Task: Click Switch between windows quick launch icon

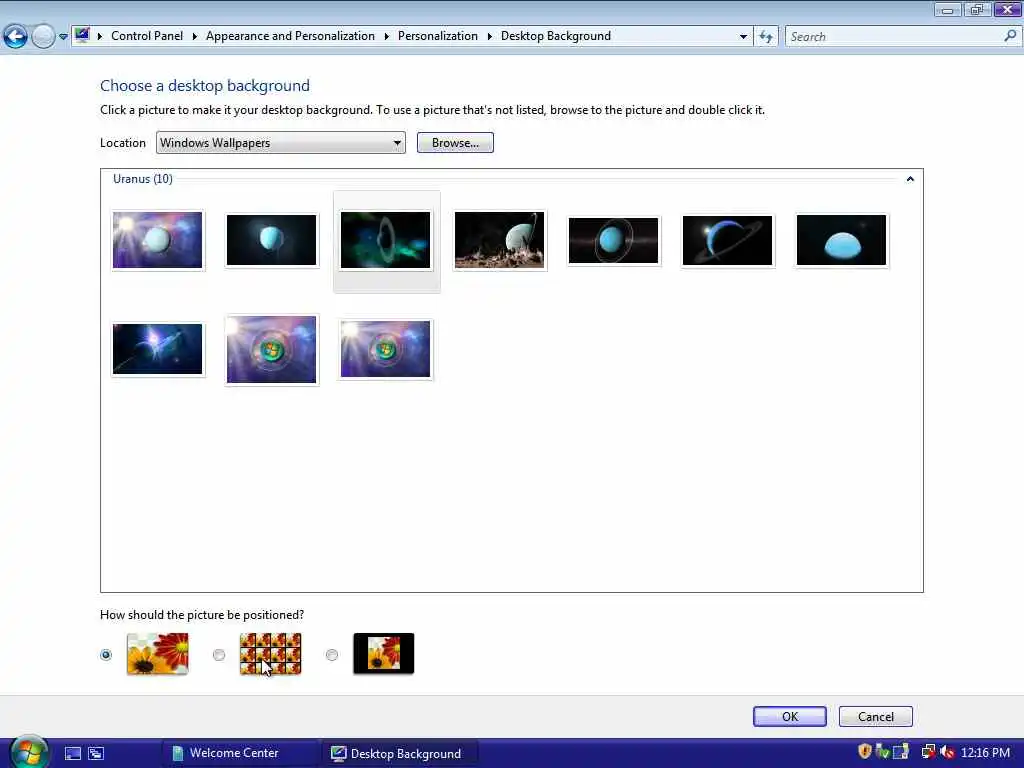Action: [97, 753]
